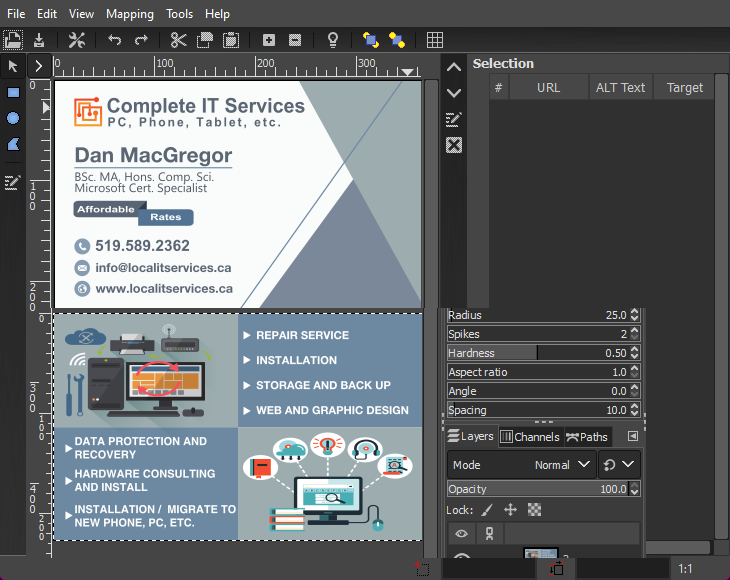Click the Spacing stepper arrows
The width and height of the screenshot is (730, 580).
[x=635, y=410]
